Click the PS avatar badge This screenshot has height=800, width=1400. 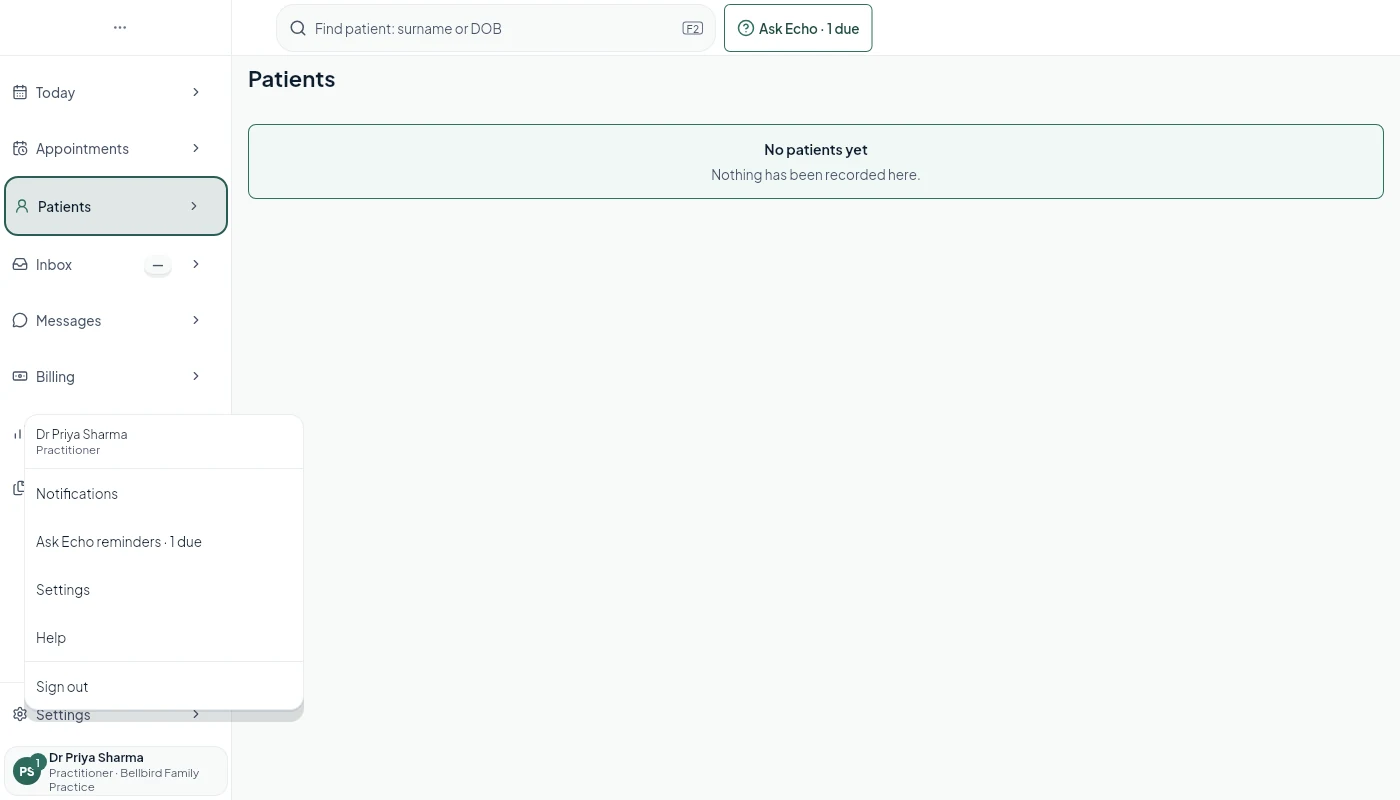(x=27, y=771)
